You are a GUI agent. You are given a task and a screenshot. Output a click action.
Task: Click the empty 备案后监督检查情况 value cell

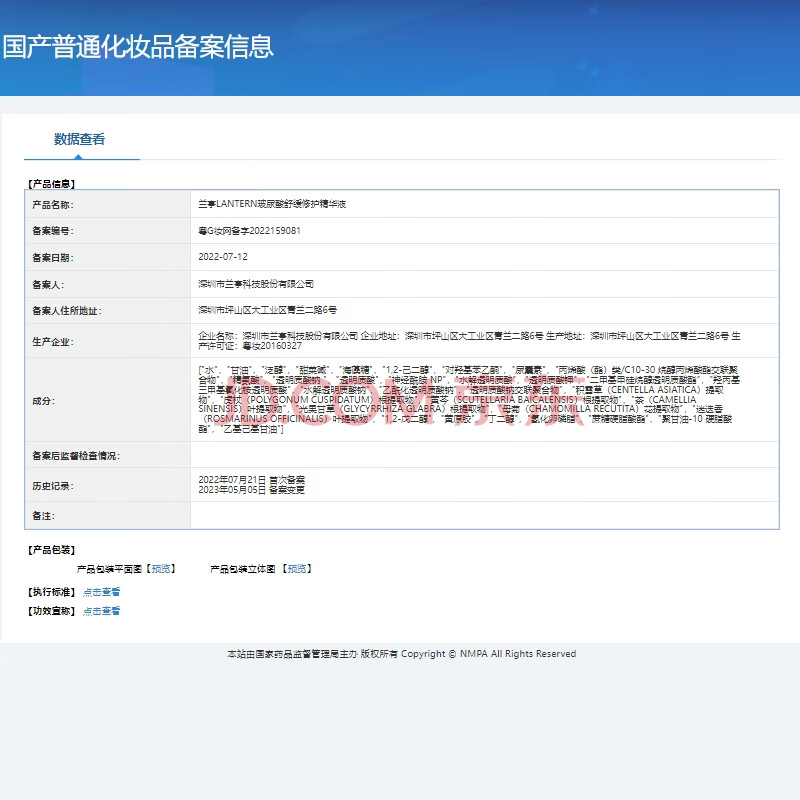coord(484,456)
